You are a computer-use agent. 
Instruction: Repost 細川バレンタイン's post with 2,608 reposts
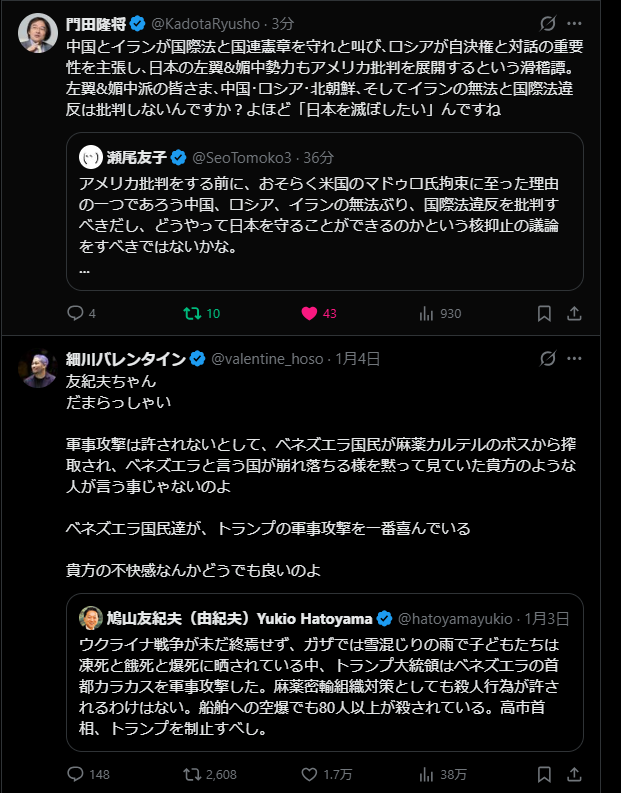[190, 773]
